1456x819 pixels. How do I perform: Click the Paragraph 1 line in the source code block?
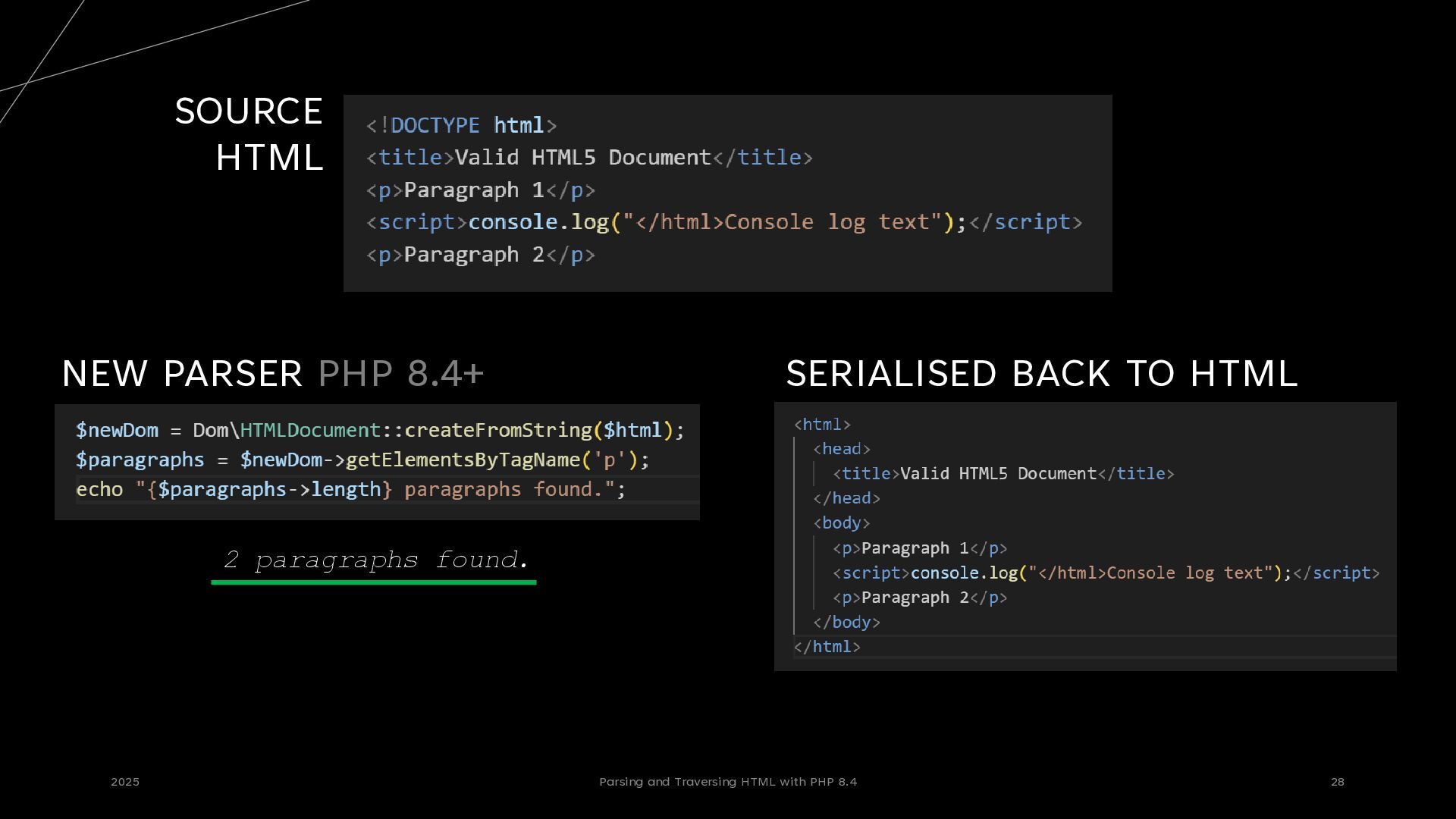click(480, 190)
